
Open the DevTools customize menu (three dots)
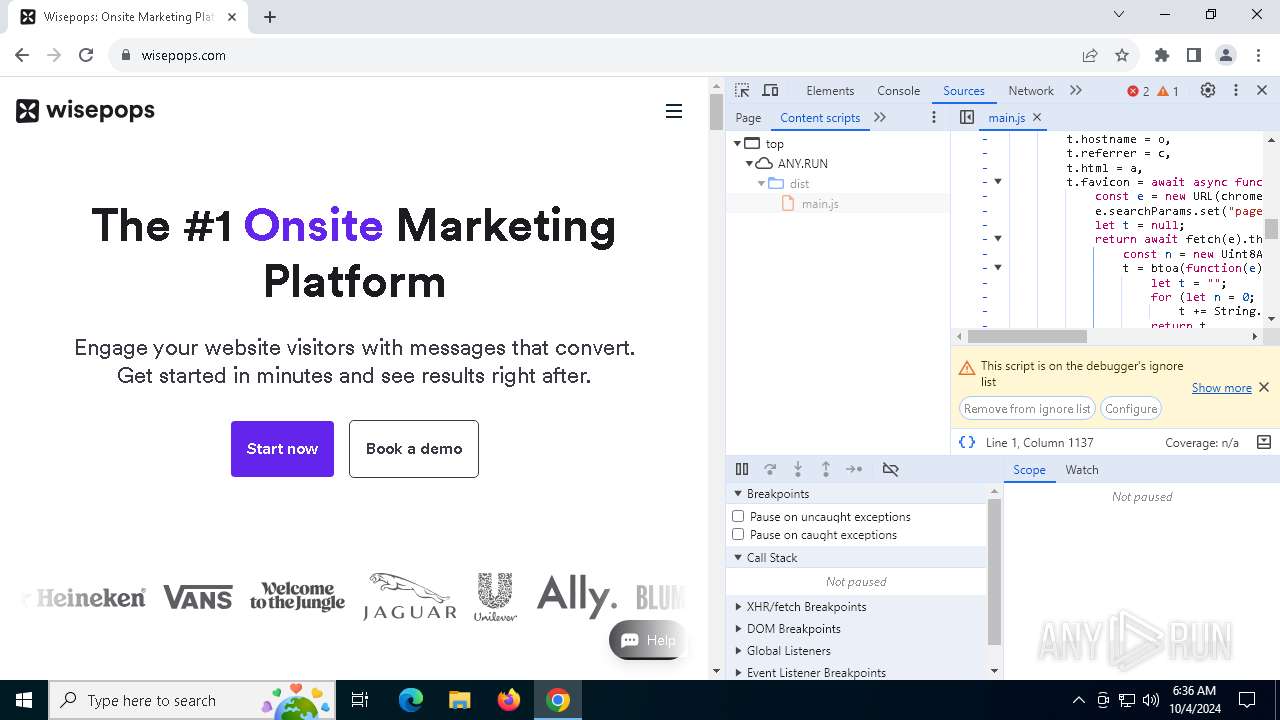1236,90
